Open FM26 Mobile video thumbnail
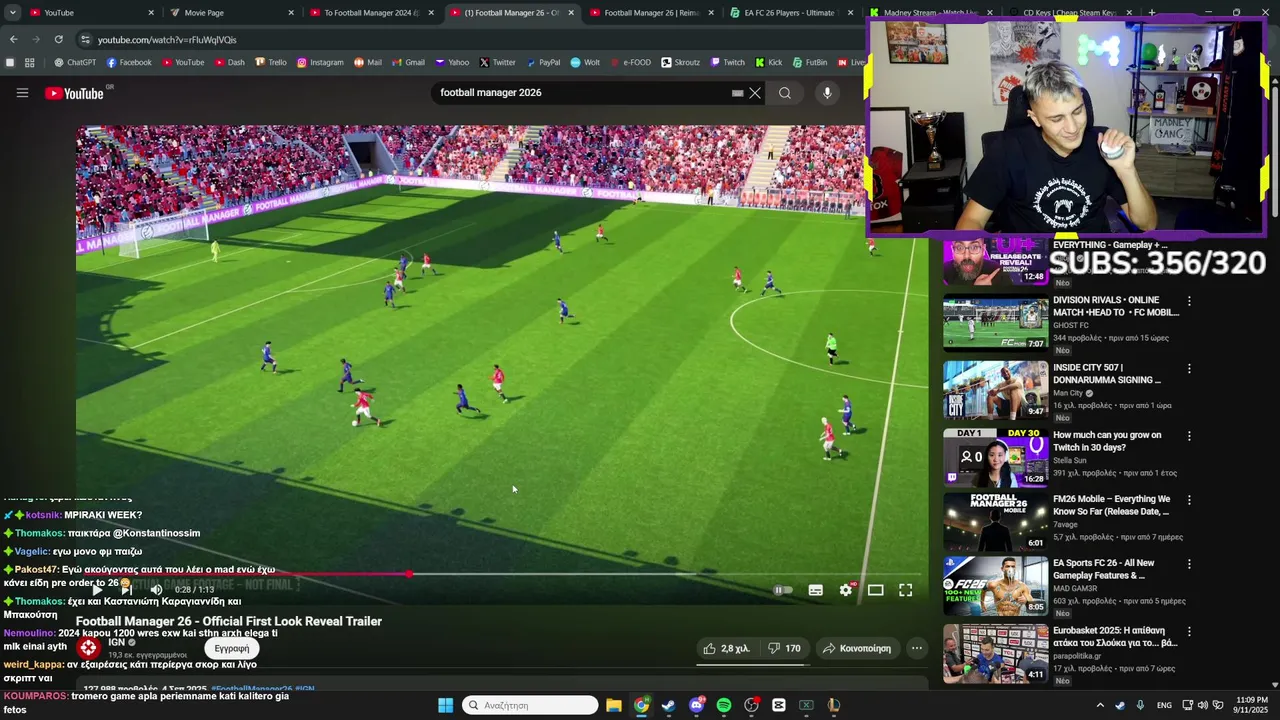The width and height of the screenshot is (1280, 720). coord(995,521)
